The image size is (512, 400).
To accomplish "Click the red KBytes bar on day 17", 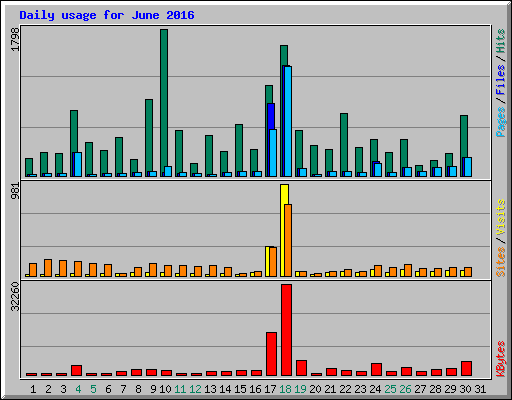I will (271, 354).
